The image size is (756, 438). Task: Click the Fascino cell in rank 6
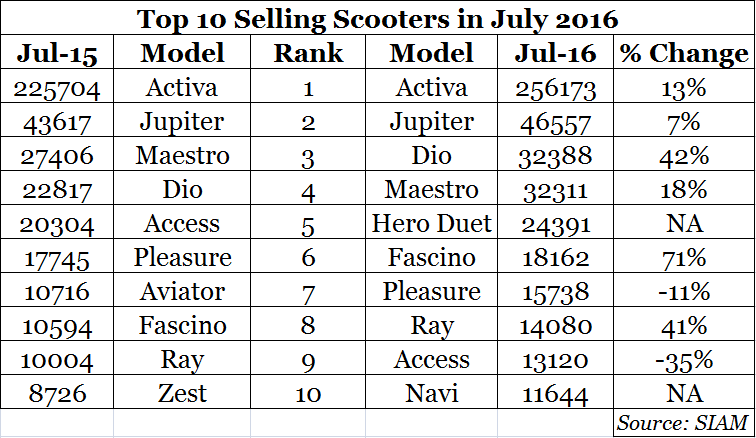pos(431,258)
